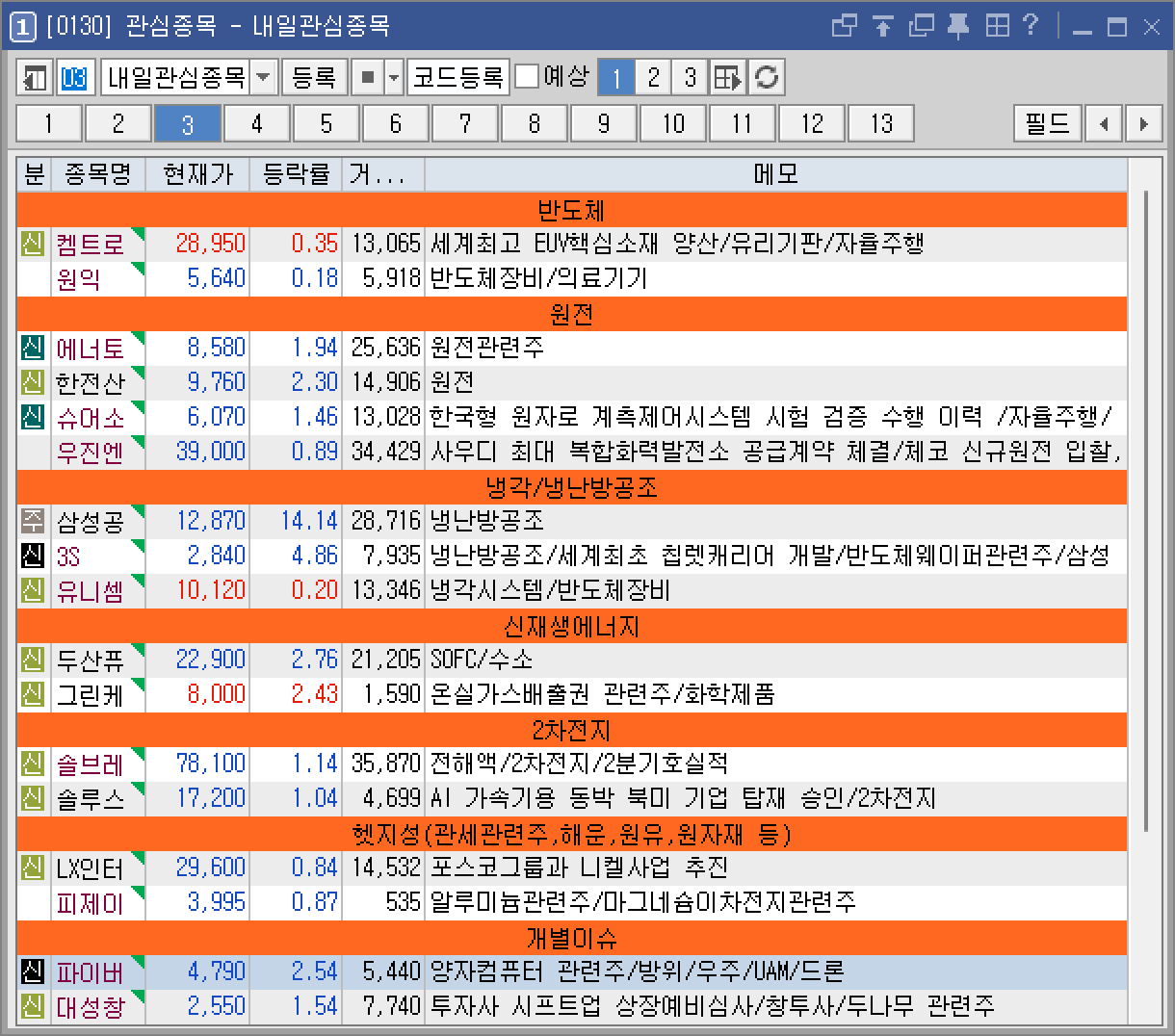
Task: Expand dropdown arrow next to square icon
Action: pyautogui.click(x=394, y=77)
